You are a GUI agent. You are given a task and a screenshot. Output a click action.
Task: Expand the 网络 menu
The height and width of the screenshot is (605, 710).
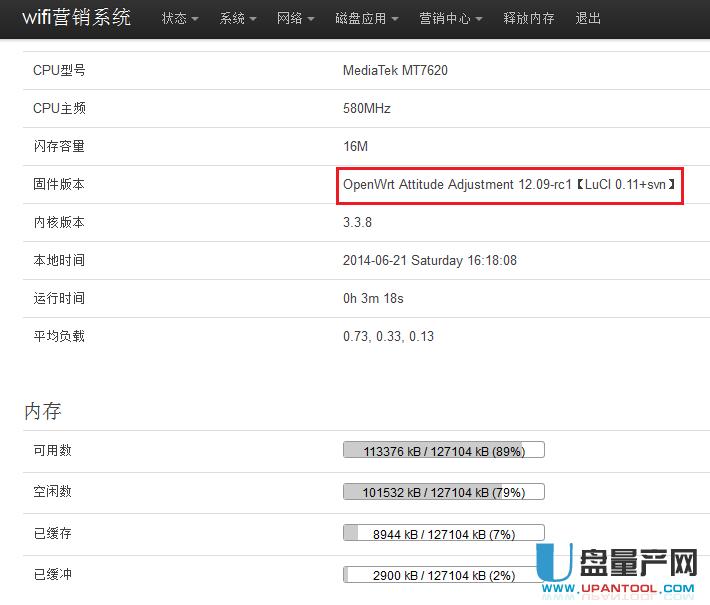295,18
